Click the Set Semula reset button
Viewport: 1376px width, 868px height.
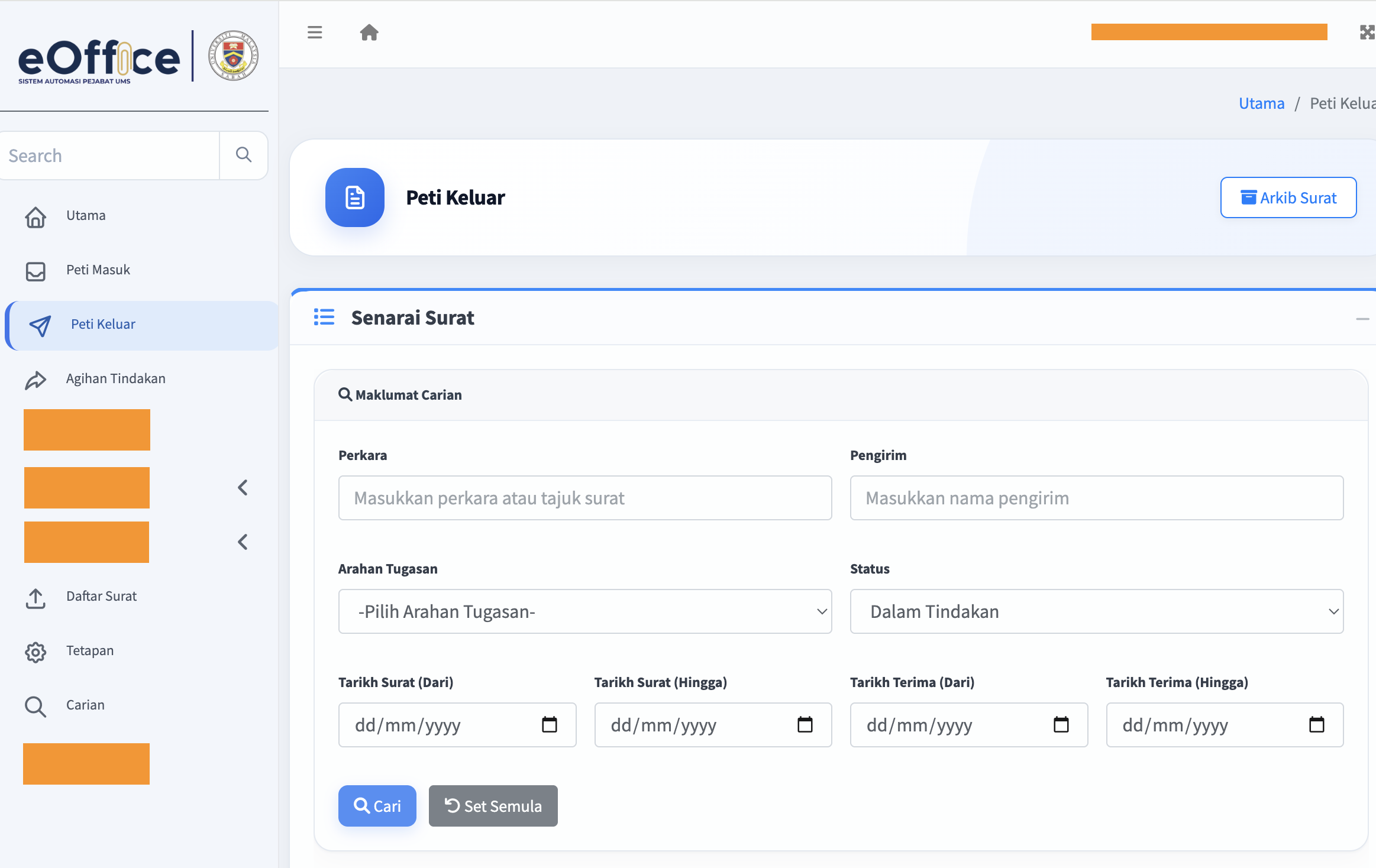click(493, 806)
